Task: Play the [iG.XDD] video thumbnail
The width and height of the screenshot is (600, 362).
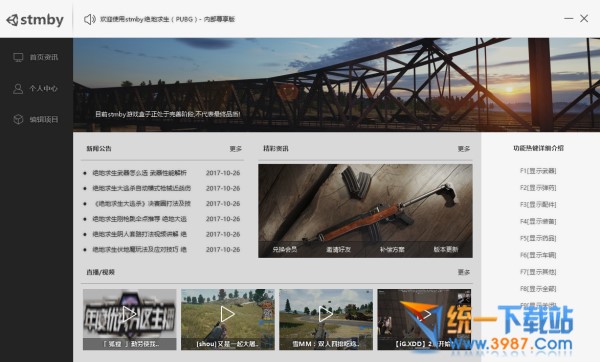Action: pos(424,319)
